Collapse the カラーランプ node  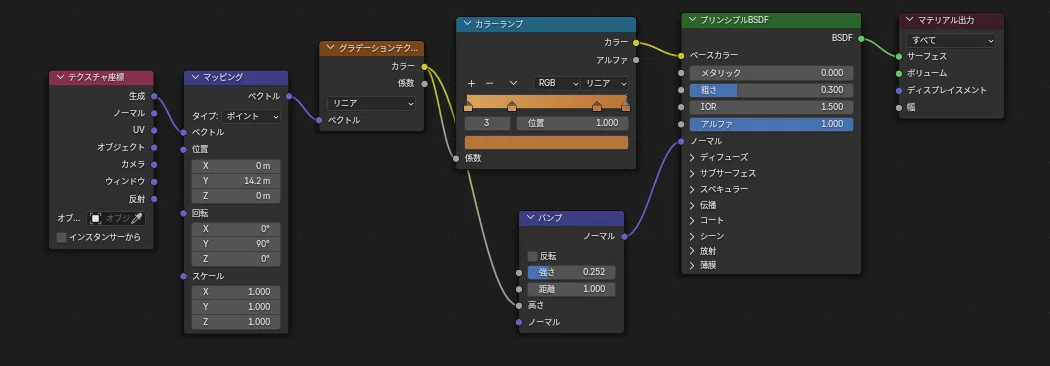(467, 24)
